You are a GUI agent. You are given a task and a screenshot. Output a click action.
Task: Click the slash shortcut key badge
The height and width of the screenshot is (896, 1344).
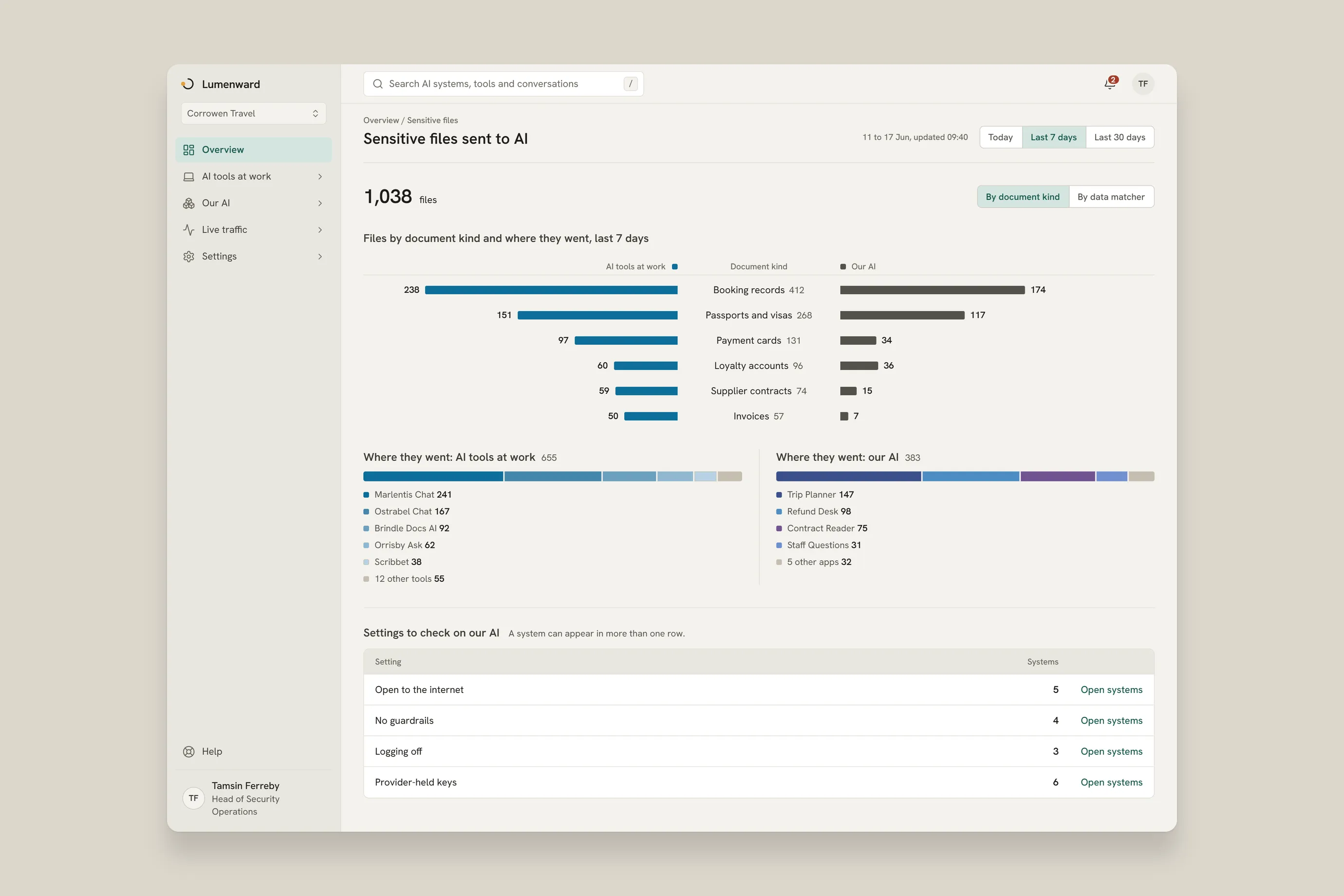[630, 84]
